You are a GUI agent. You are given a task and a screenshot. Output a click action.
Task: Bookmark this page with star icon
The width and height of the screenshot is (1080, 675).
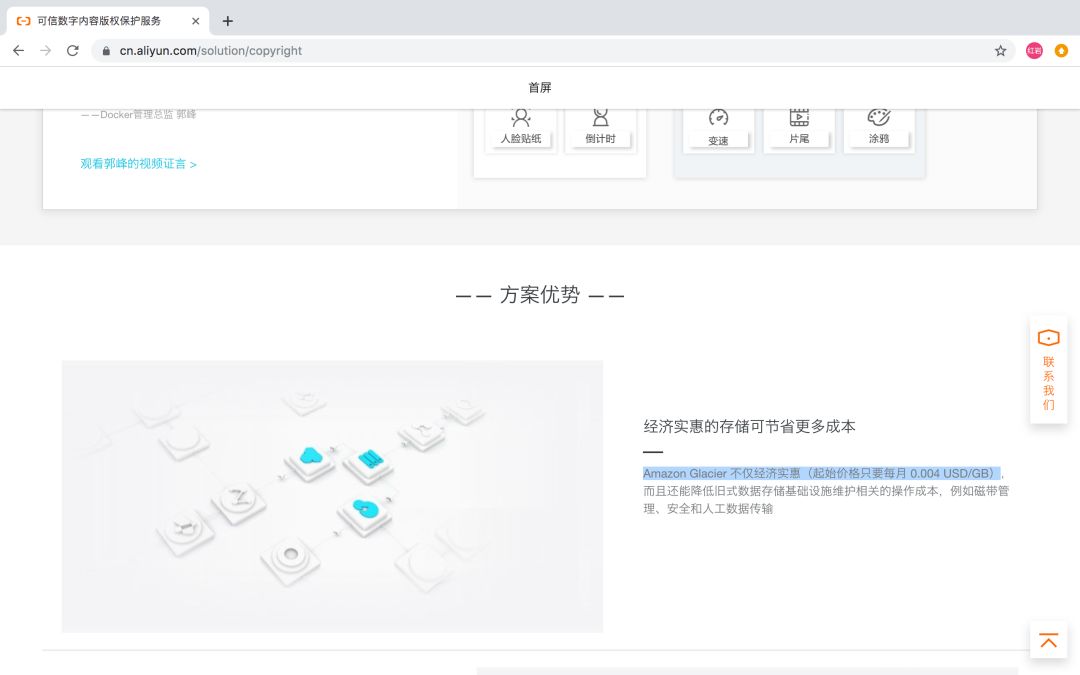point(1000,50)
